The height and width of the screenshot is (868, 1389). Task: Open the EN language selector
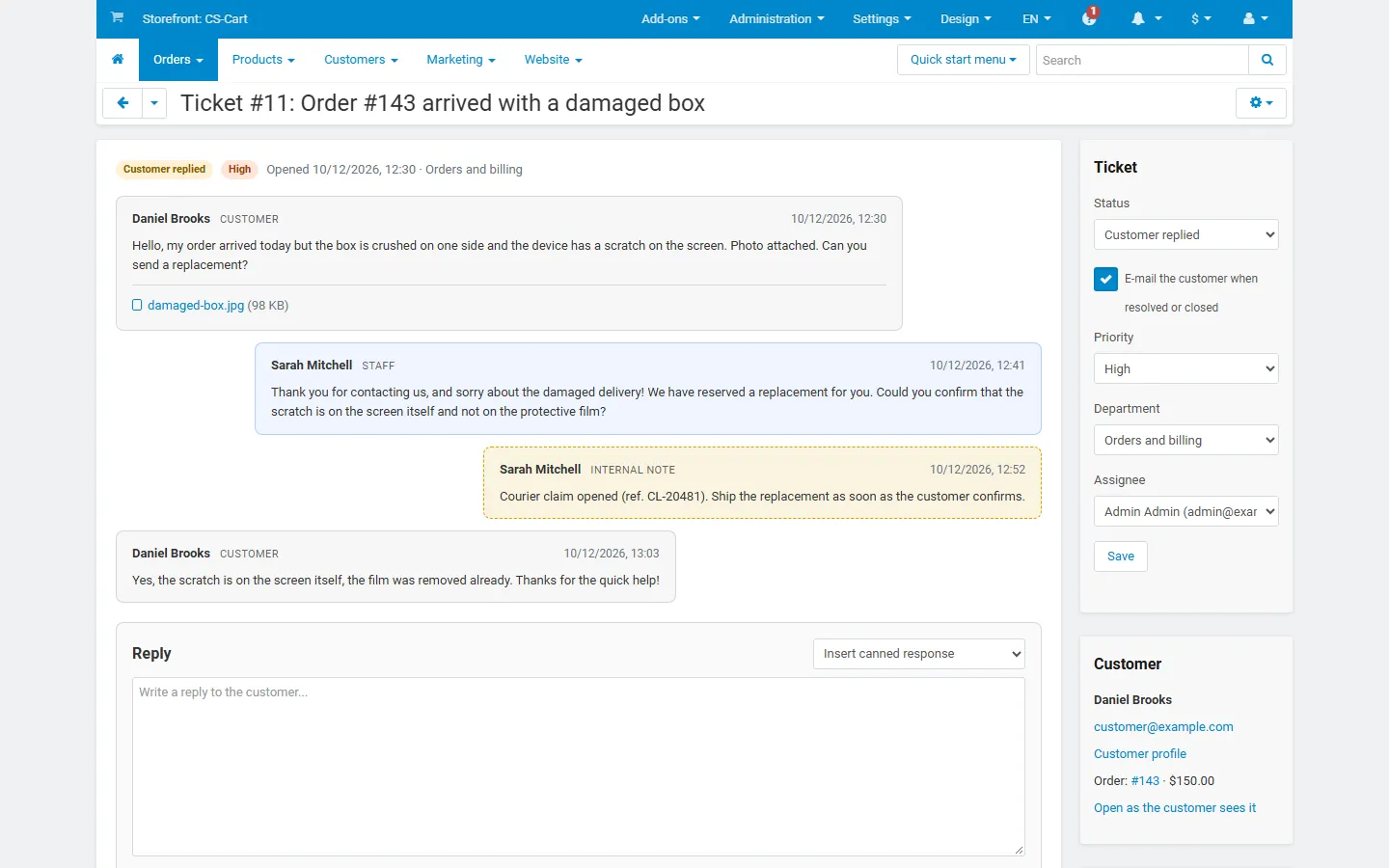click(1037, 18)
